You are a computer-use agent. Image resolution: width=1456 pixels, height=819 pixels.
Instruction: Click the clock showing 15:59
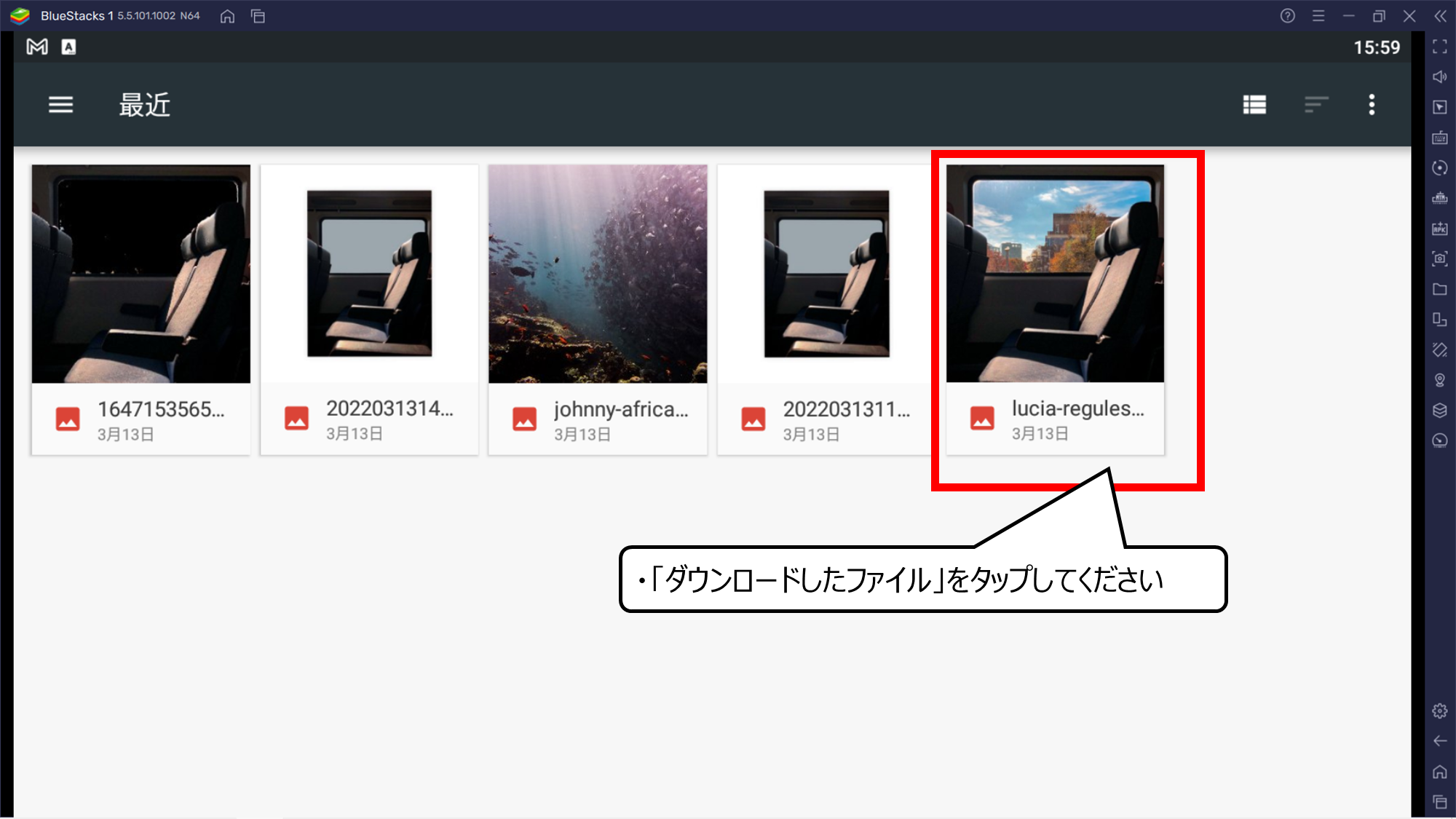pos(1377,47)
